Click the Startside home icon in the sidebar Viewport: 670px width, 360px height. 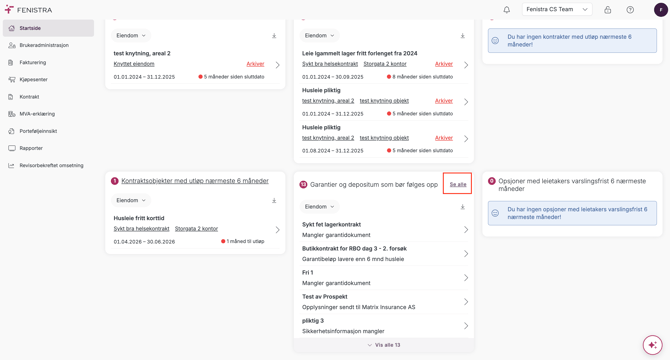[x=12, y=28]
